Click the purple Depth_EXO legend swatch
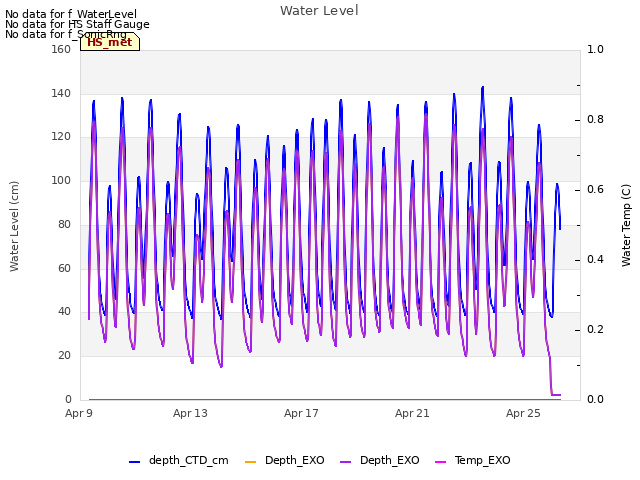This screenshot has height=480, width=640. (345, 462)
